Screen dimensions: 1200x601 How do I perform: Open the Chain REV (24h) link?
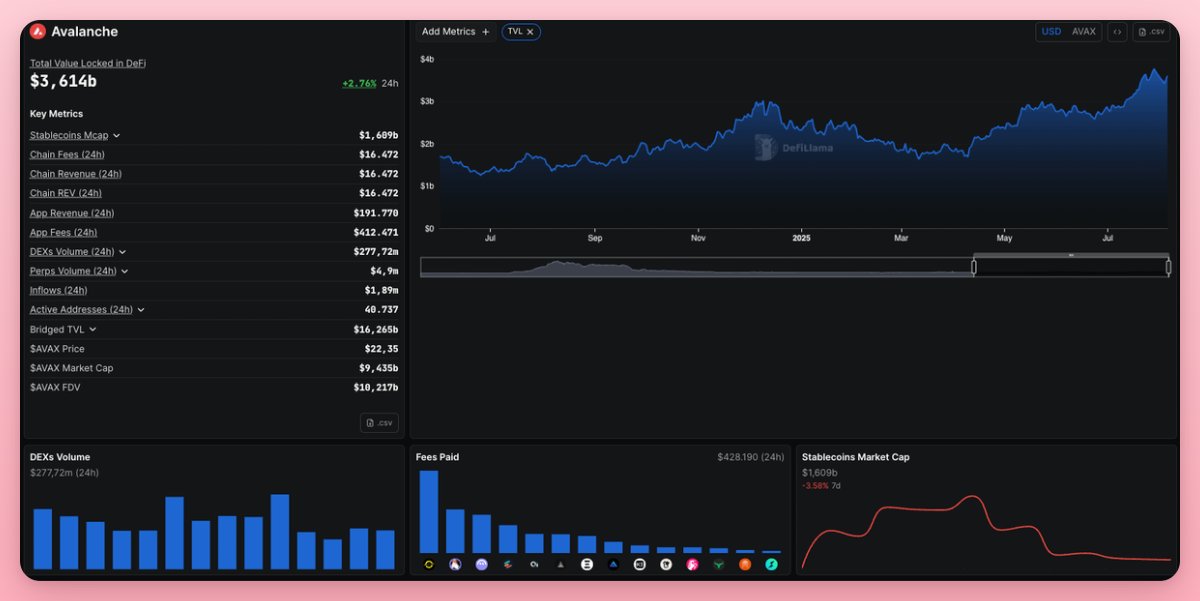coord(66,193)
